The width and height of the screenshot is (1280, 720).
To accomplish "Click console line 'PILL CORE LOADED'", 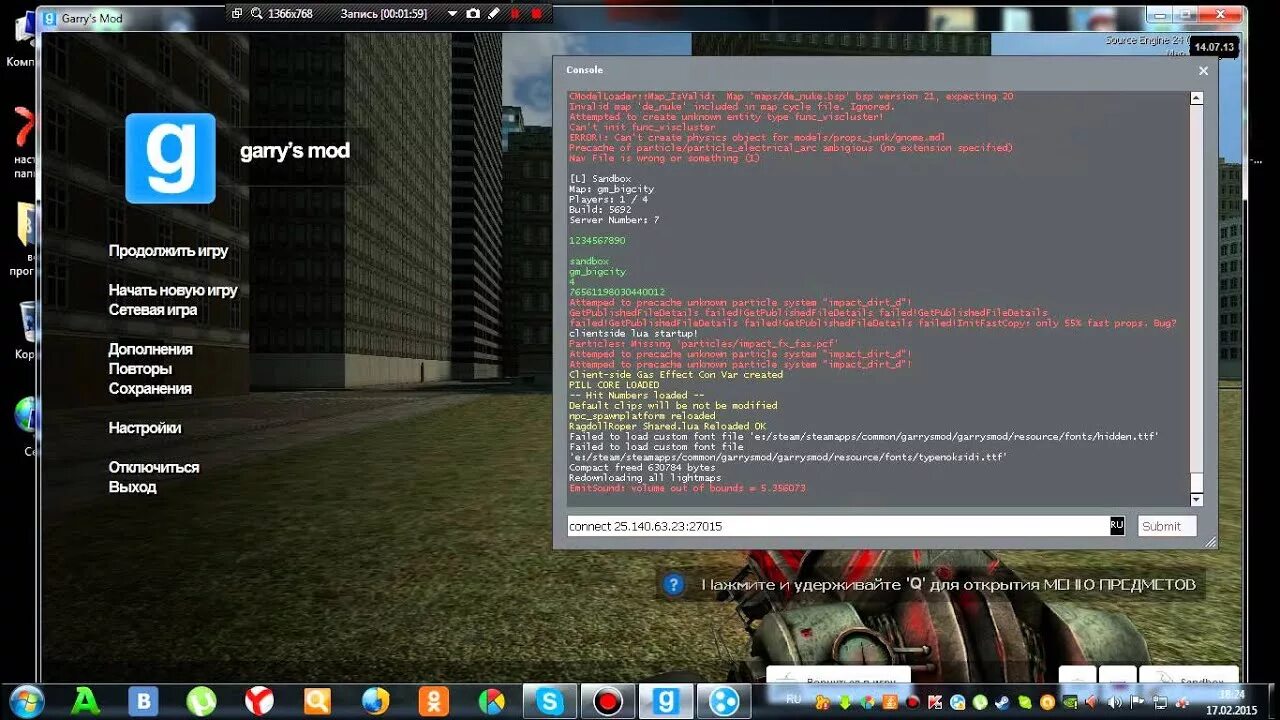I will tap(614, 385).
